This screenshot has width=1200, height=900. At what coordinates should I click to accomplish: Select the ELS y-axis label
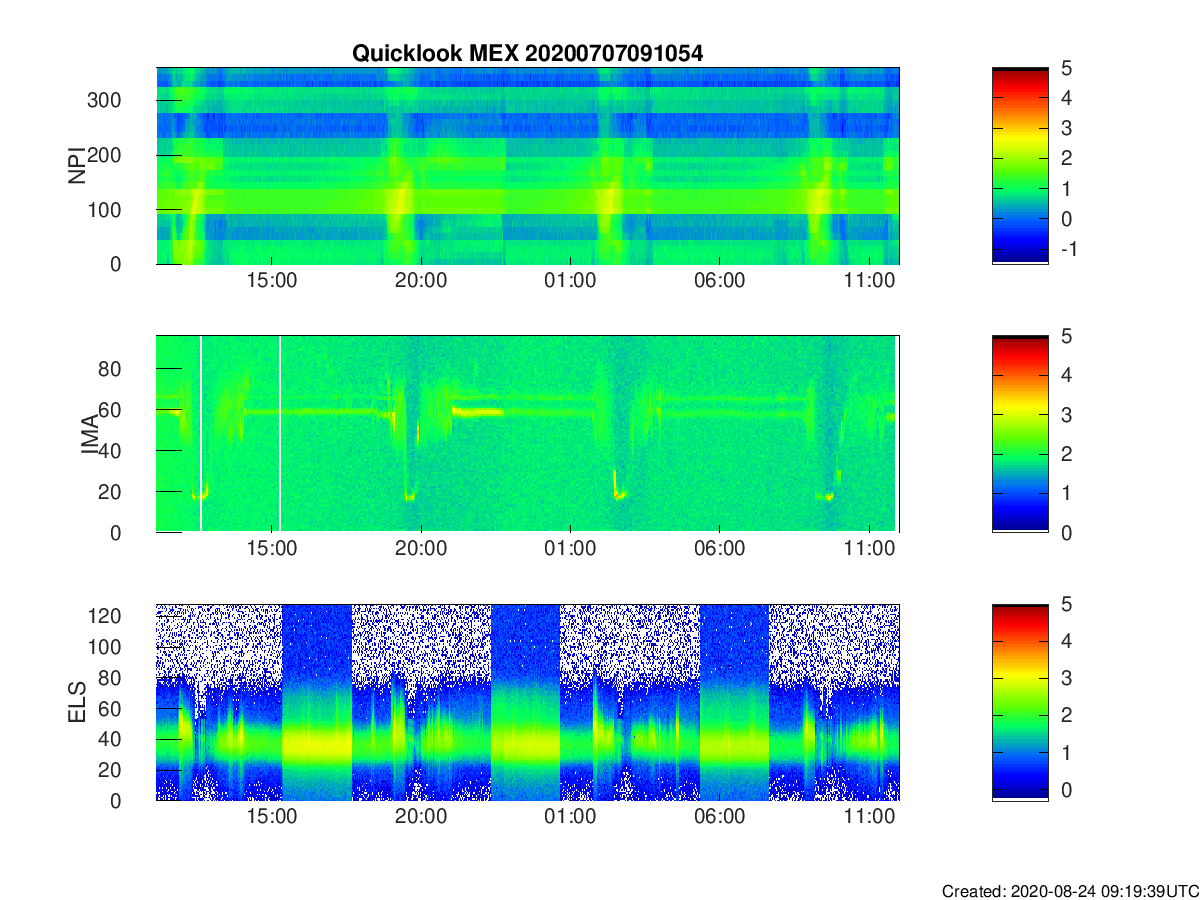tap(76, 702)
